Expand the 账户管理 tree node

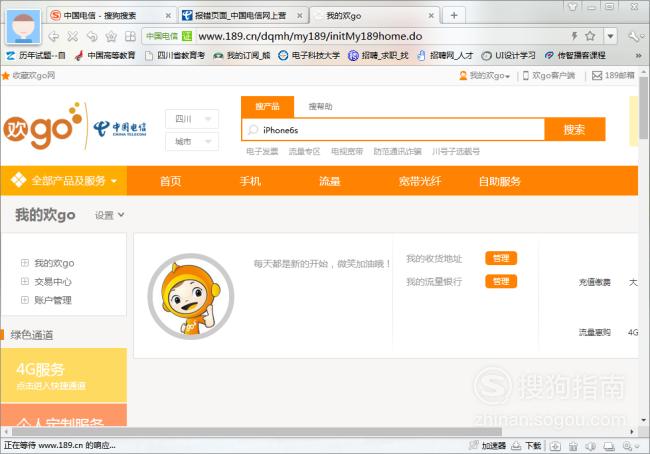point(25,300)
